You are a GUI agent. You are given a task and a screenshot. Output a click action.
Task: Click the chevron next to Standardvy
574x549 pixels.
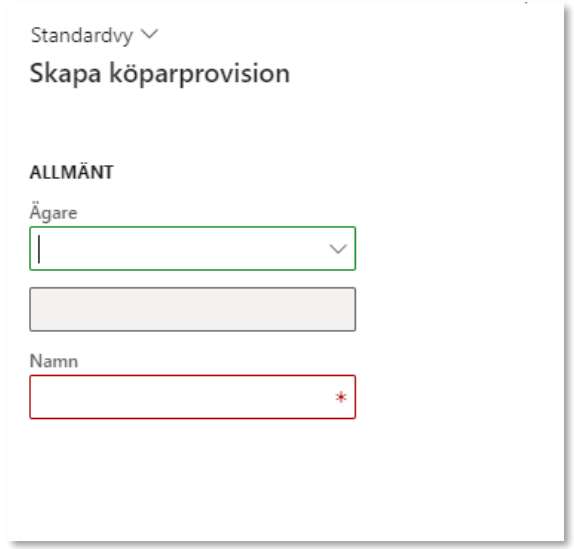(x=149, y=34)
